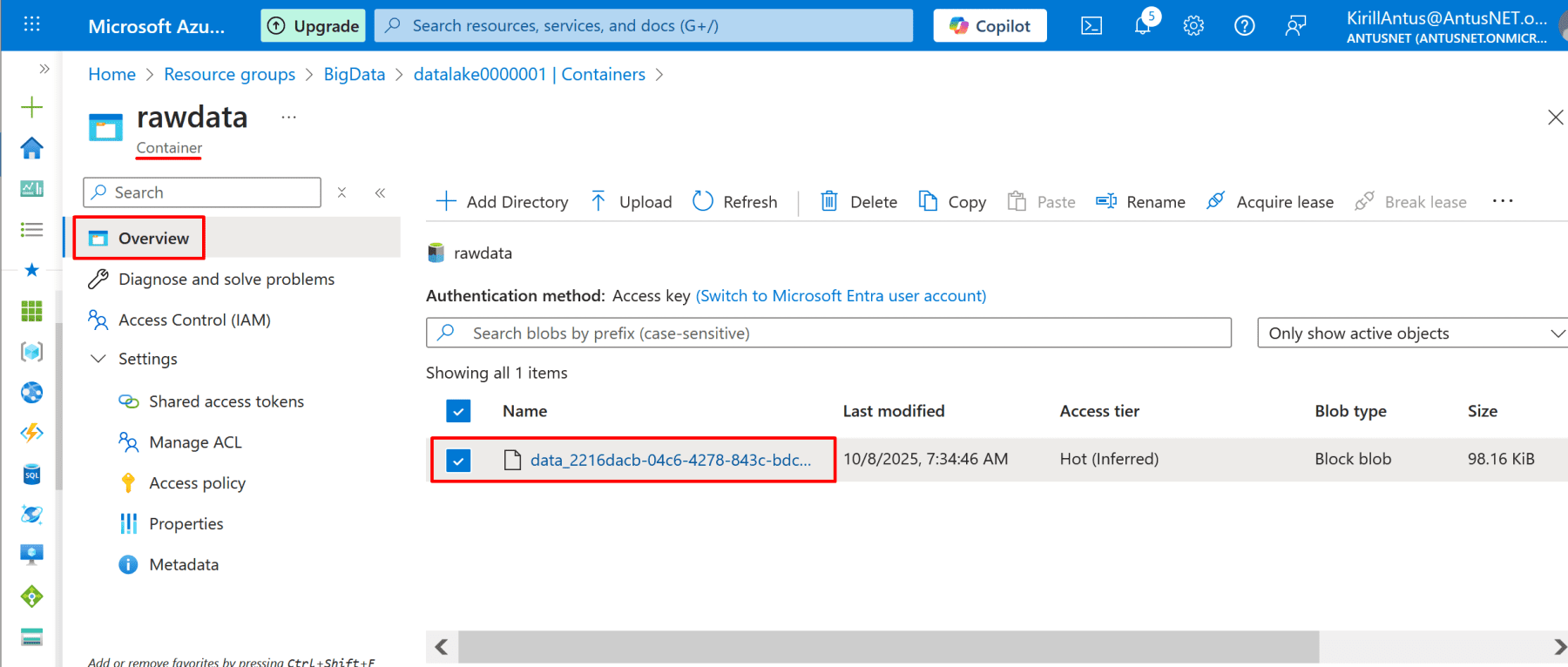1568x667 pixels.
Task: Toggle the select-all checkbox in header row
Action: click(458, 411)
